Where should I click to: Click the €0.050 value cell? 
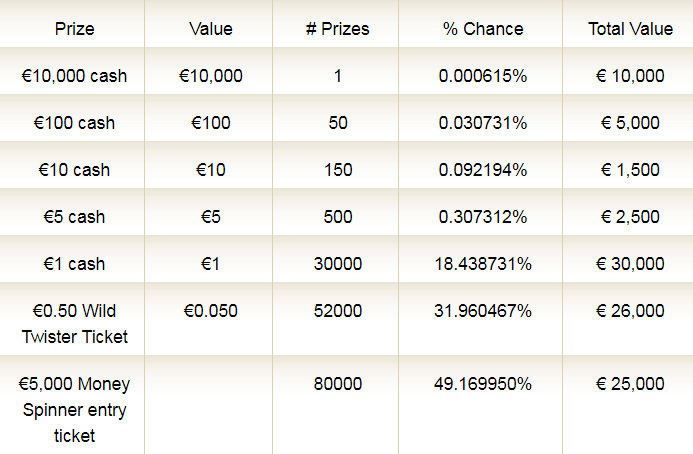210,311
